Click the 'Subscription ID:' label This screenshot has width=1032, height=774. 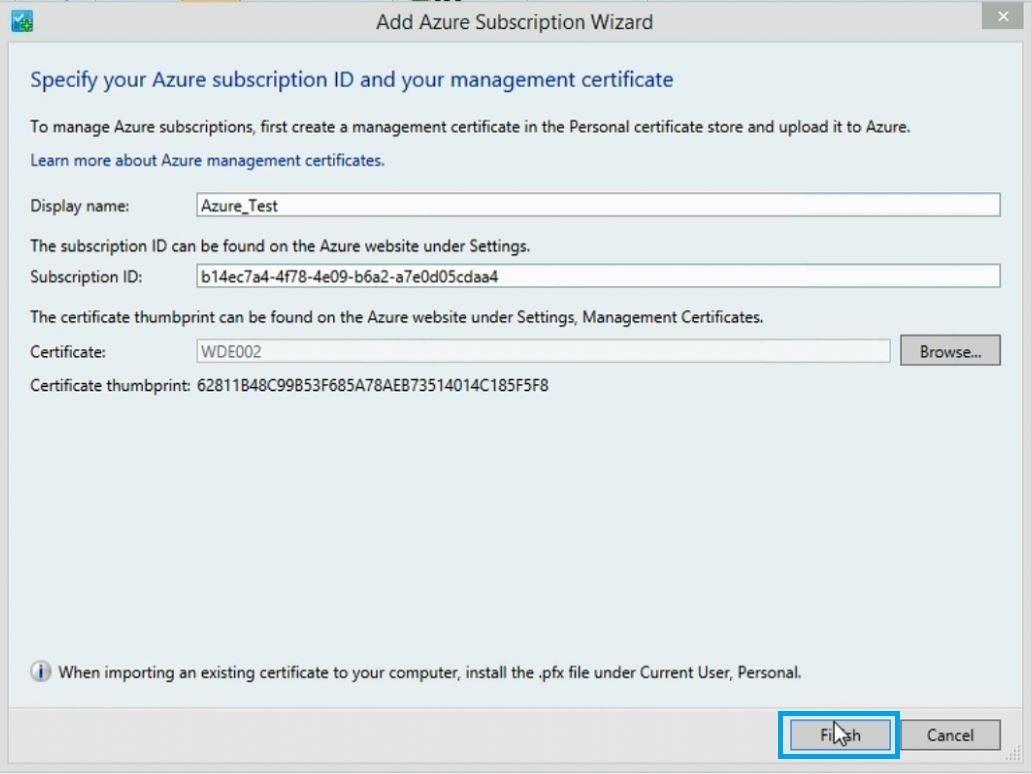[86, 277]
